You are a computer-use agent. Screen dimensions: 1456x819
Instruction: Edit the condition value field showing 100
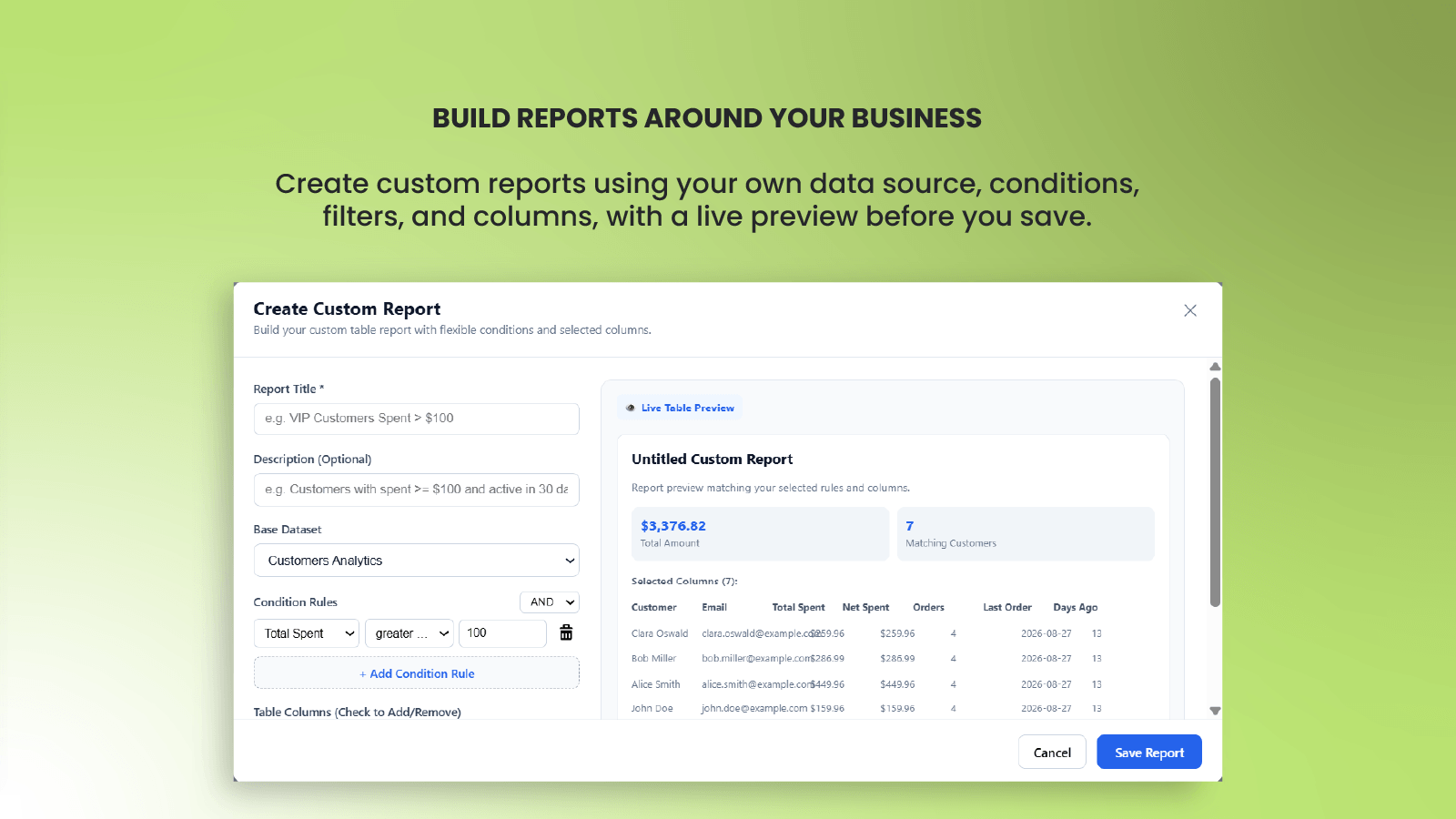tap(502, 633)
